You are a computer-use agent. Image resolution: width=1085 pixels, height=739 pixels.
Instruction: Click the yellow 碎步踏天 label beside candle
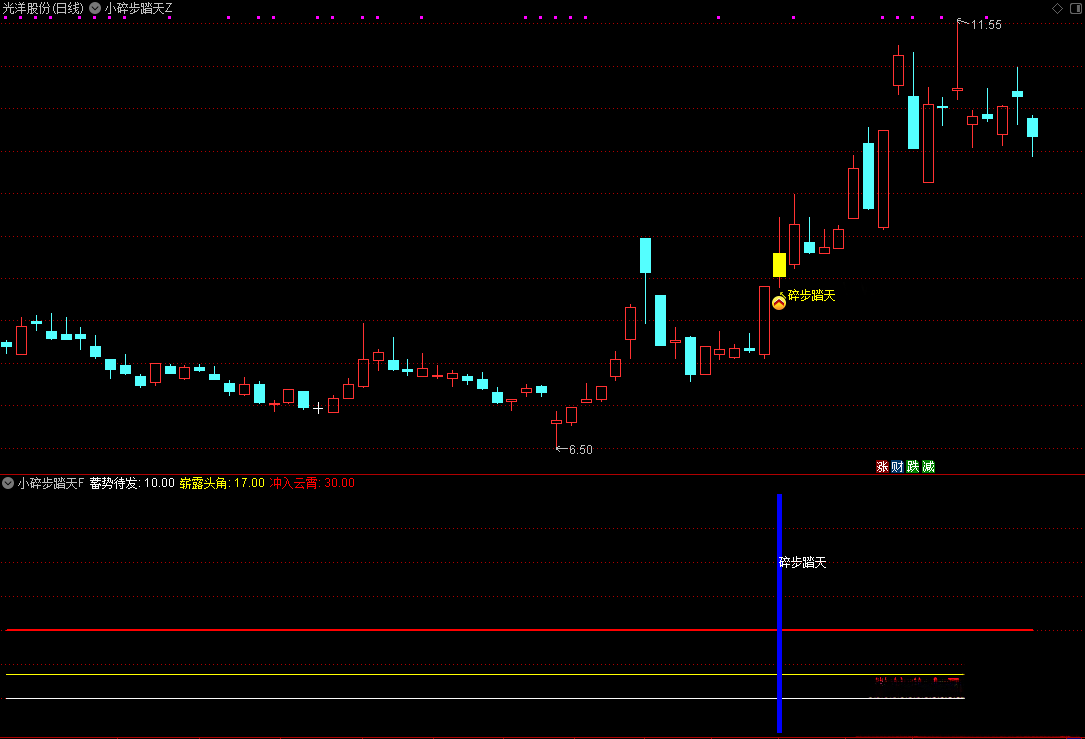coord(812,295)
